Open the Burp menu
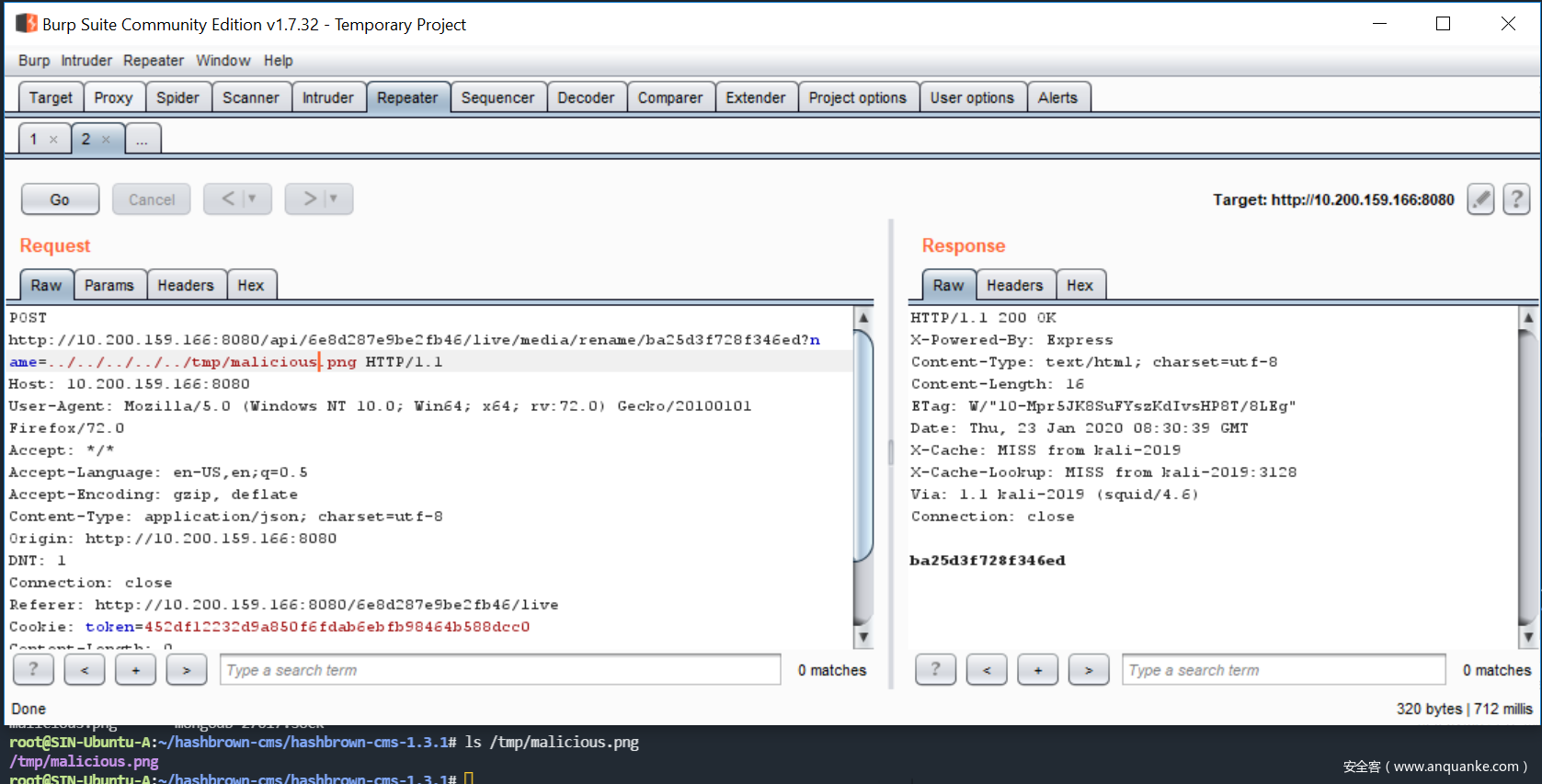Image resolution: width=1542 pixels, height=784 pixels. coord(34,61)
